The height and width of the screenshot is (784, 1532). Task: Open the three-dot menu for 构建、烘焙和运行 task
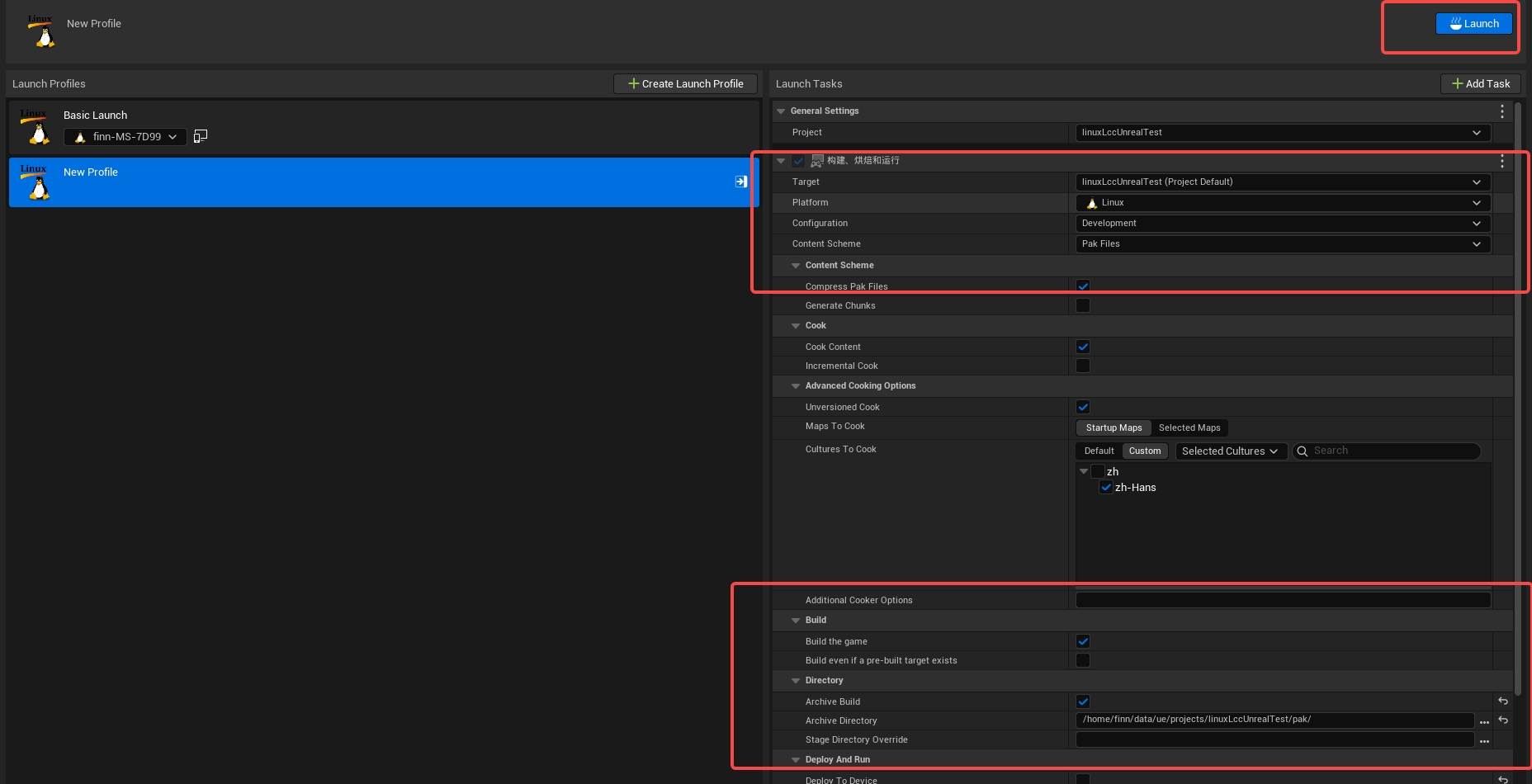pos(1502,161)
